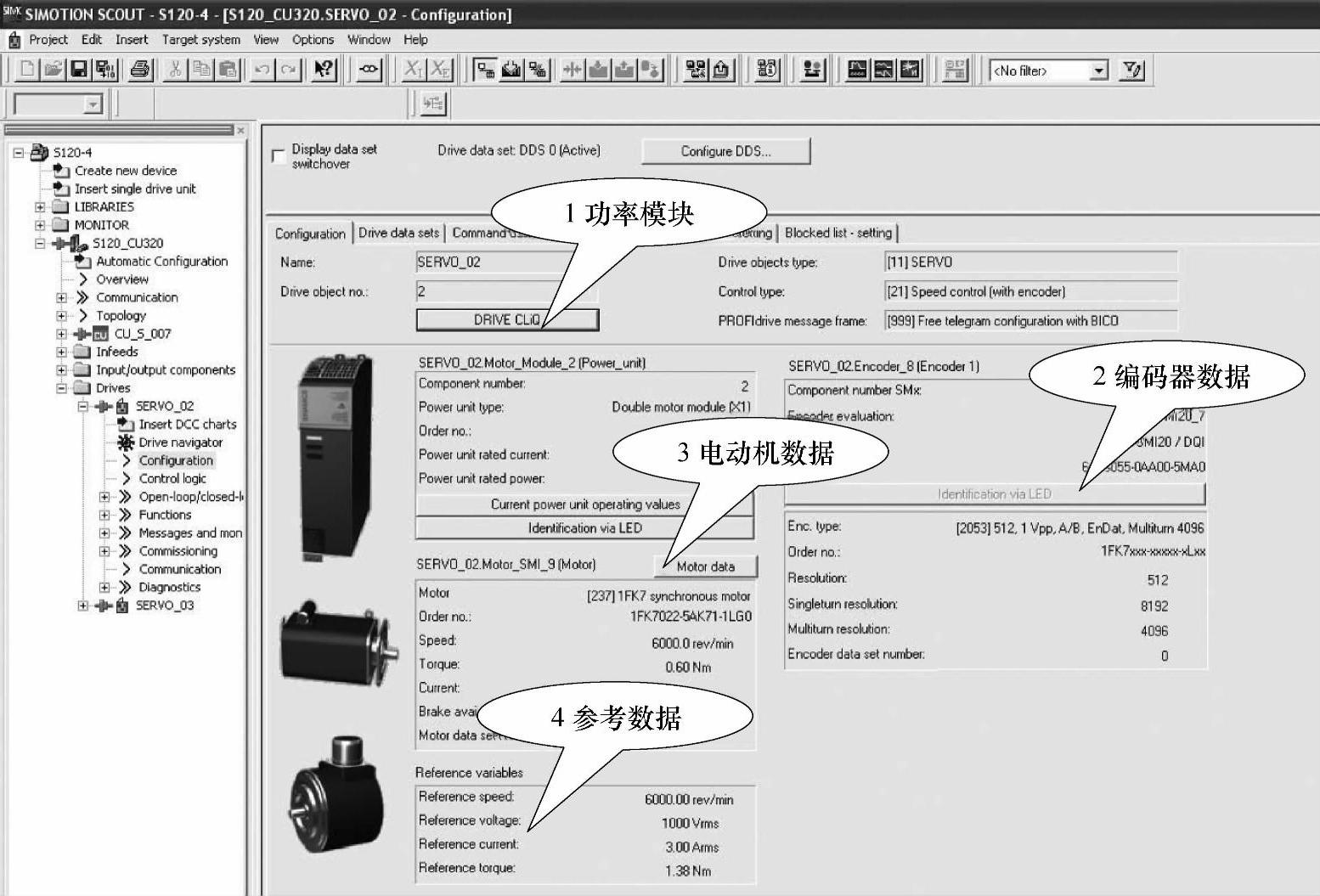The width and height of the screenshot is (1320, 896).
Task: Open the Options menu
Action: coord(313,39)
